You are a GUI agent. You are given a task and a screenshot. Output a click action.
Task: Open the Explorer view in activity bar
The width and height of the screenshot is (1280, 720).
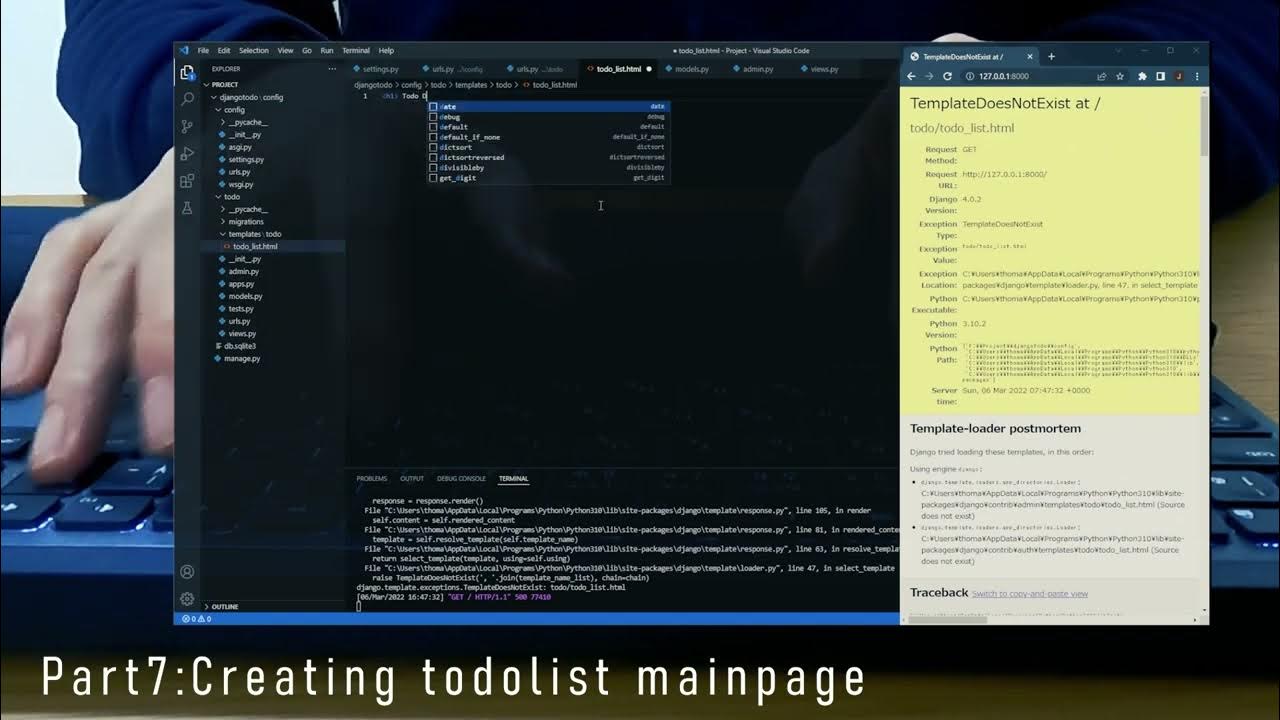(x=186, y=73)
